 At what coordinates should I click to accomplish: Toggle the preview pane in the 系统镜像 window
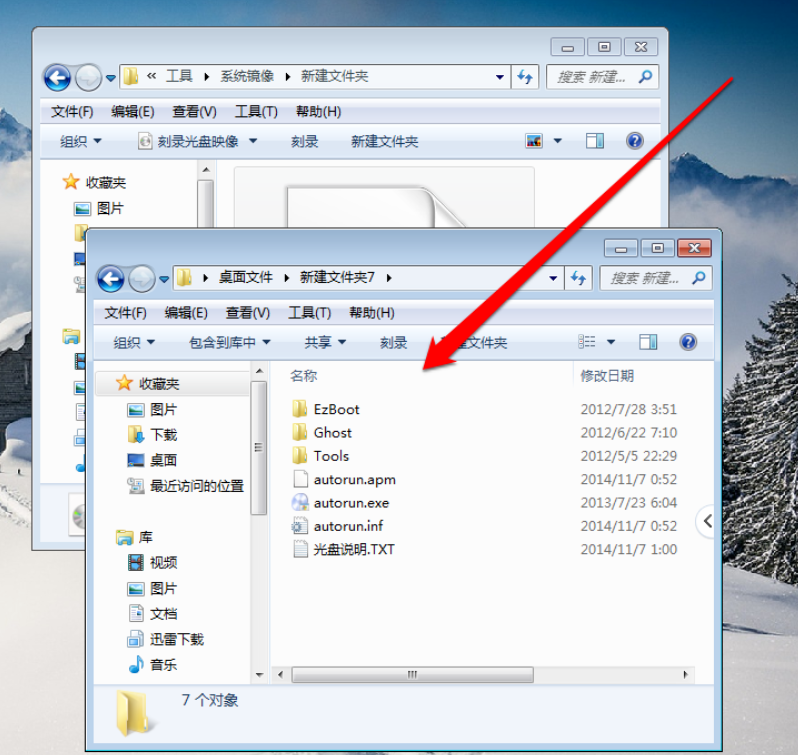595,141
